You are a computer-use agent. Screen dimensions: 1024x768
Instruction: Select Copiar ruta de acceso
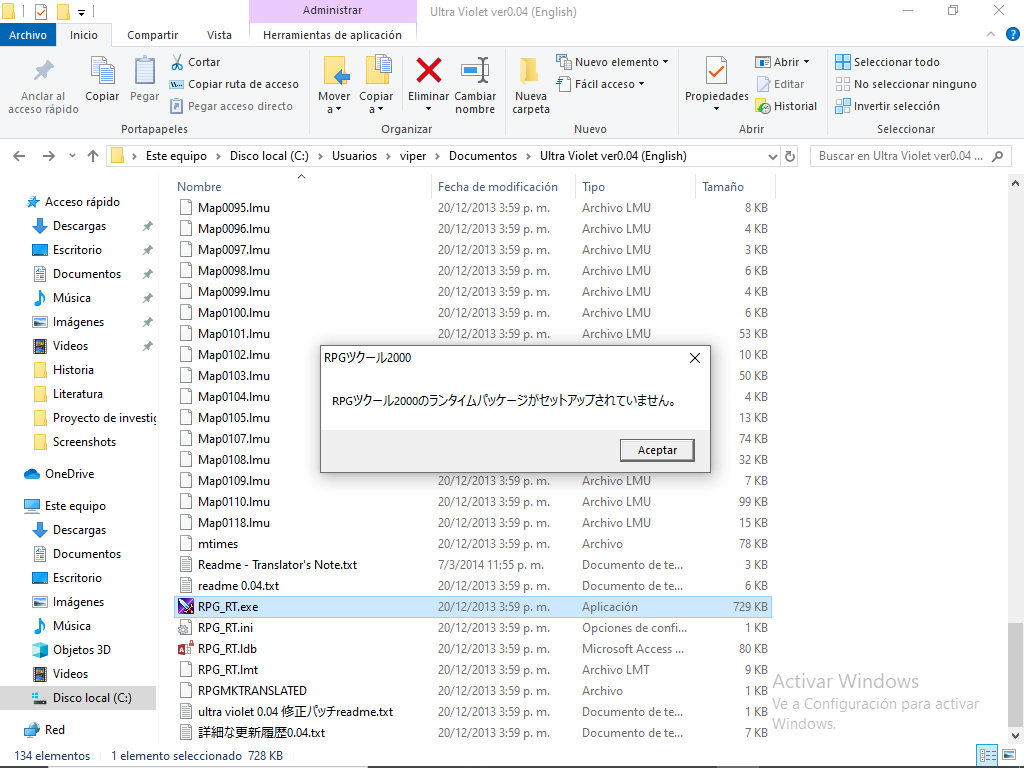(234, 84)
